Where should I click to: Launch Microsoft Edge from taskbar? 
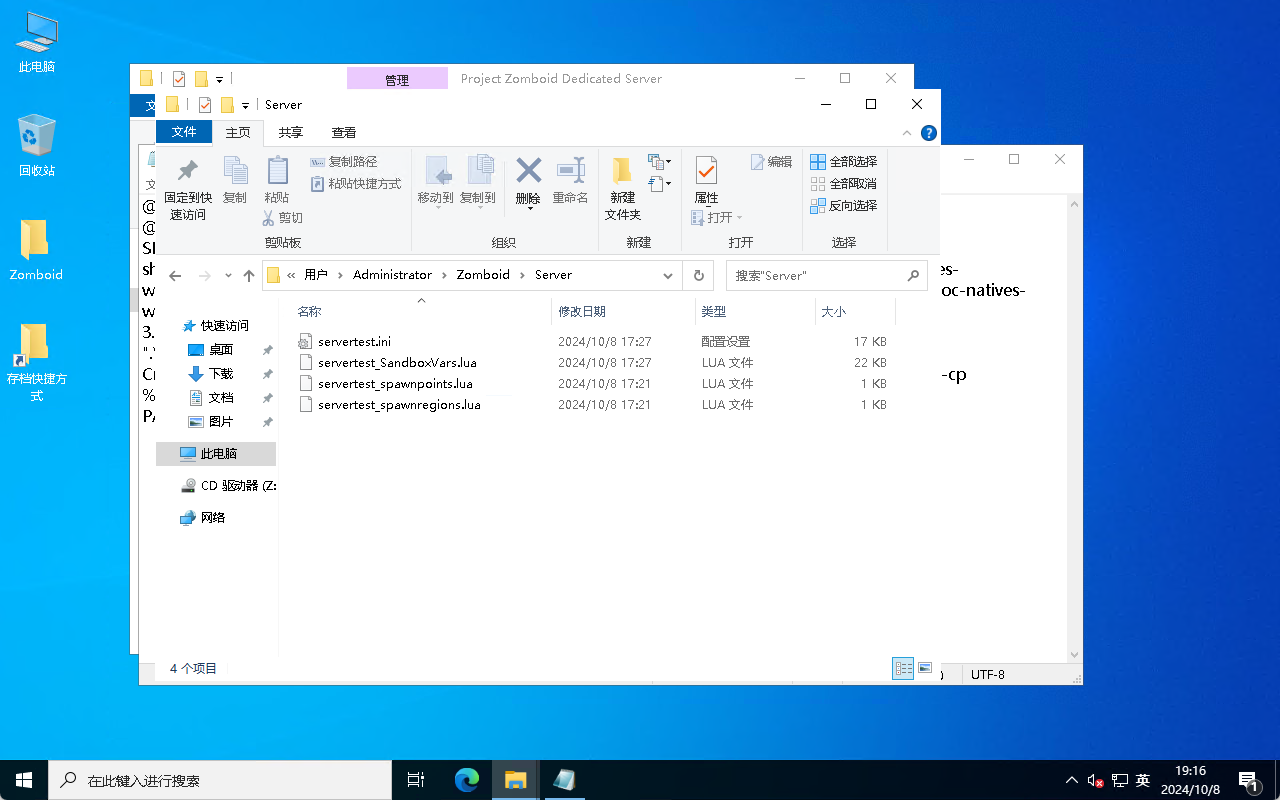click(x=467, y=780)
